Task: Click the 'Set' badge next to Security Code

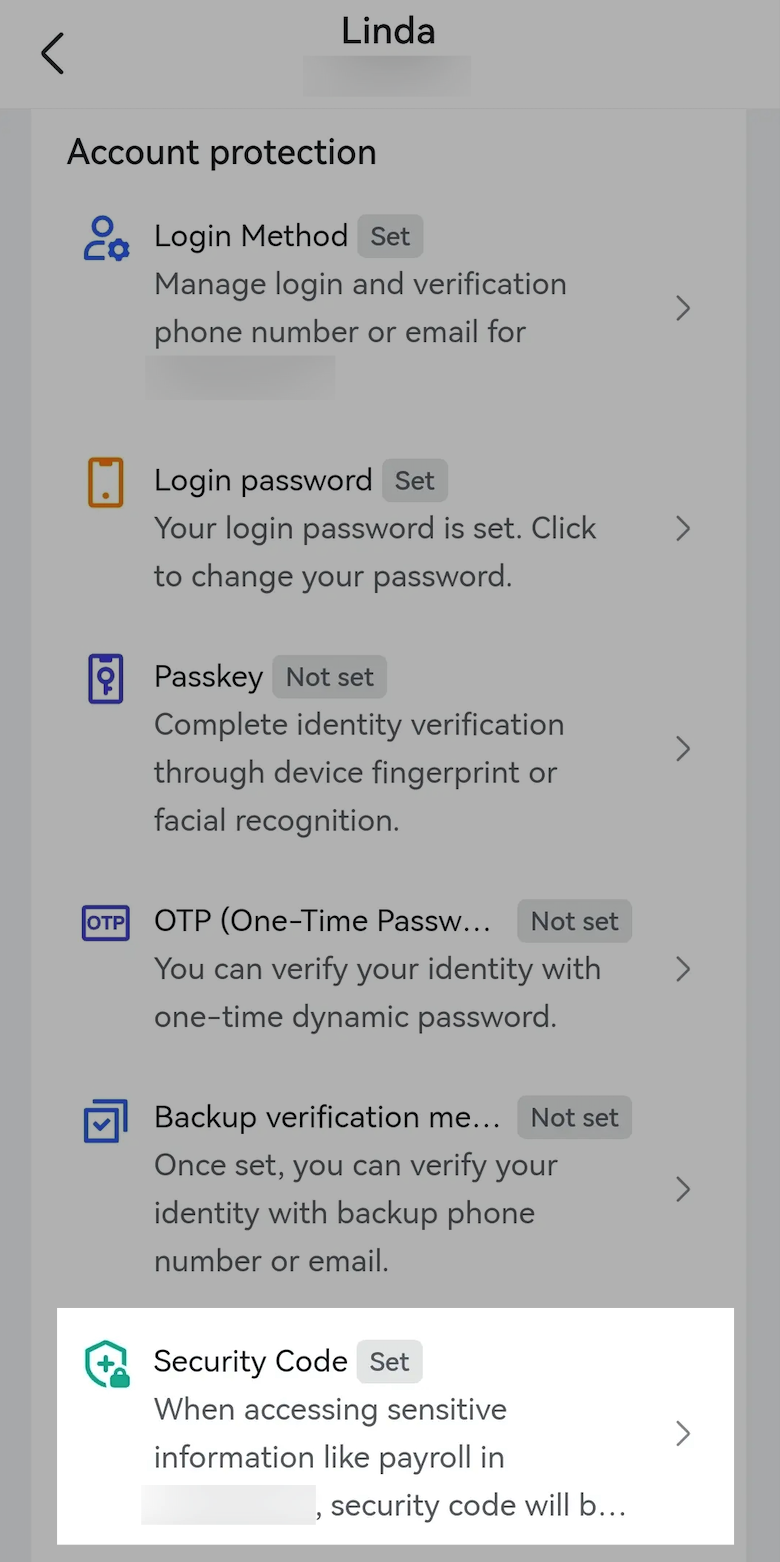Action: point(388,1362)
